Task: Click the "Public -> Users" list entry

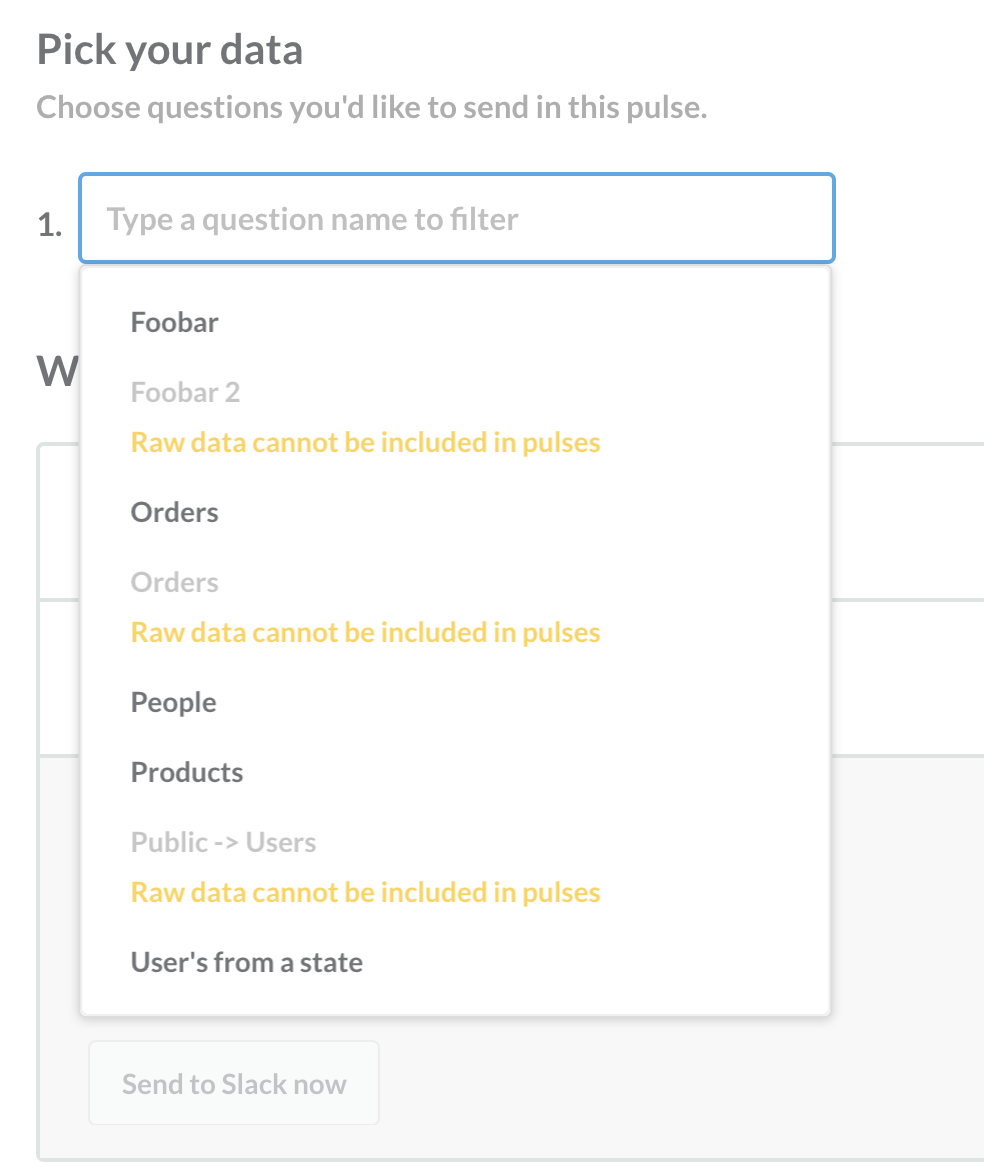Action: pyautogui.click(x=223, y=842)
